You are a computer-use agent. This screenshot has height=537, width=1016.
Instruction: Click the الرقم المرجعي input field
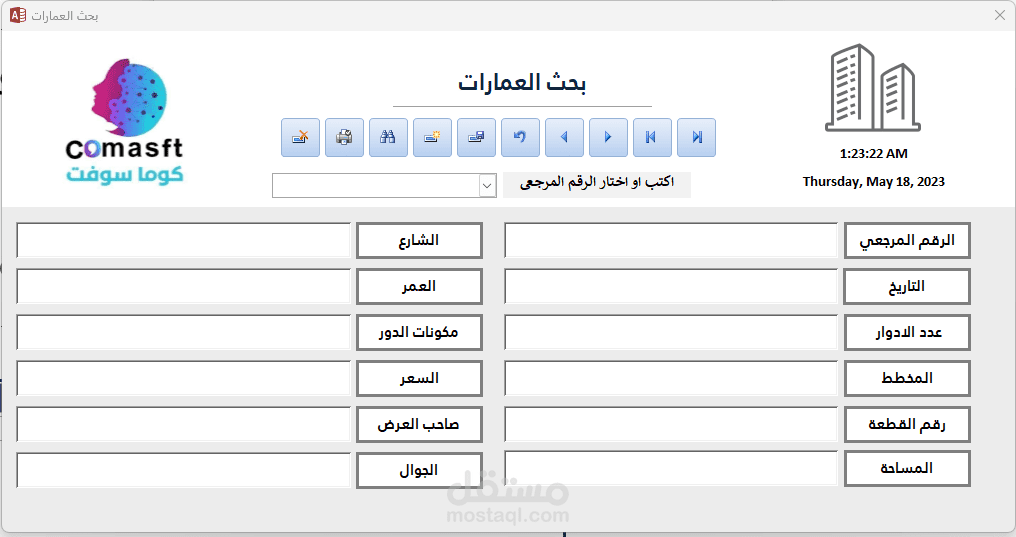tap(670, 241)
